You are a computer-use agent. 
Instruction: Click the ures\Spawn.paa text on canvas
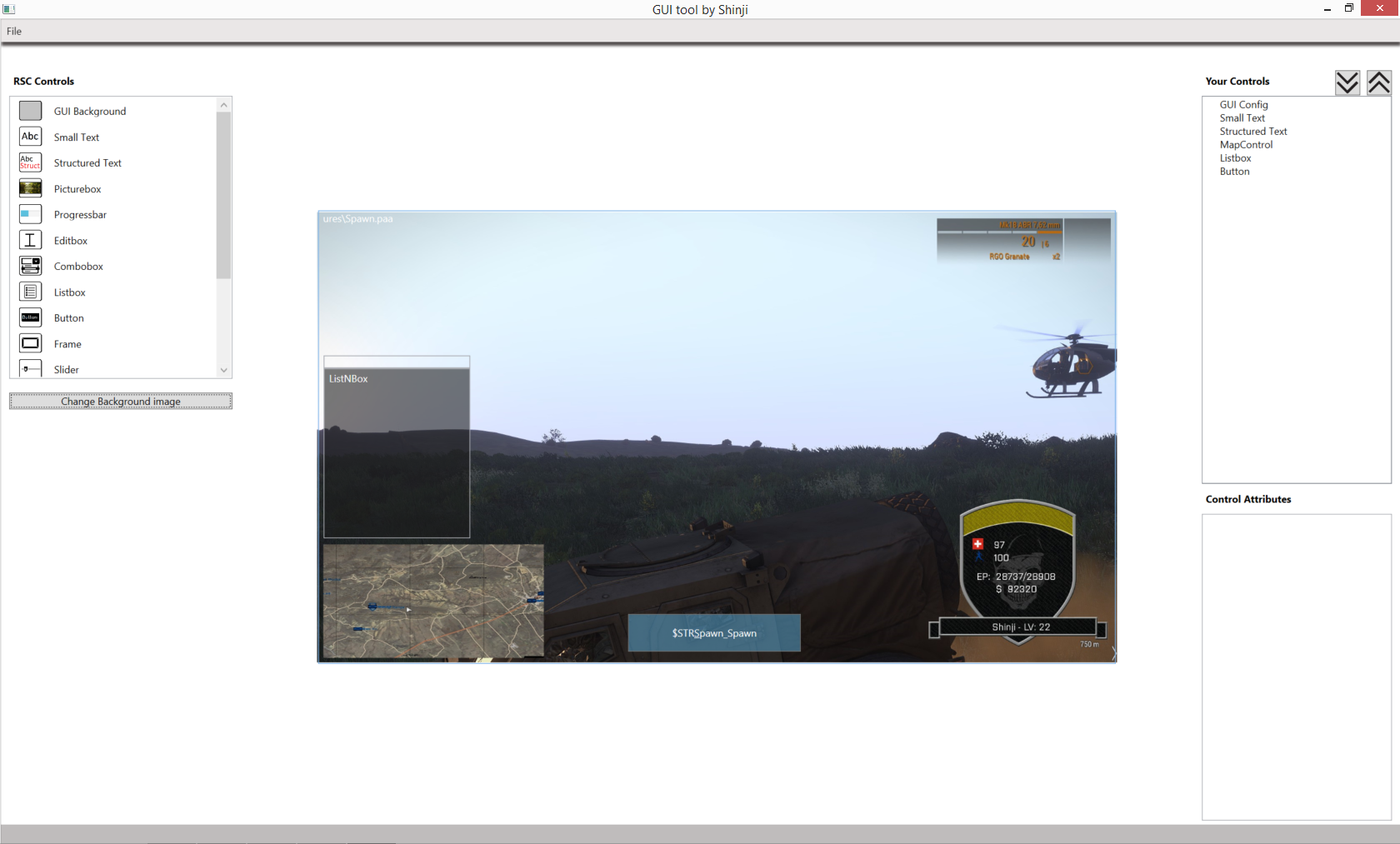coord(357,219)
